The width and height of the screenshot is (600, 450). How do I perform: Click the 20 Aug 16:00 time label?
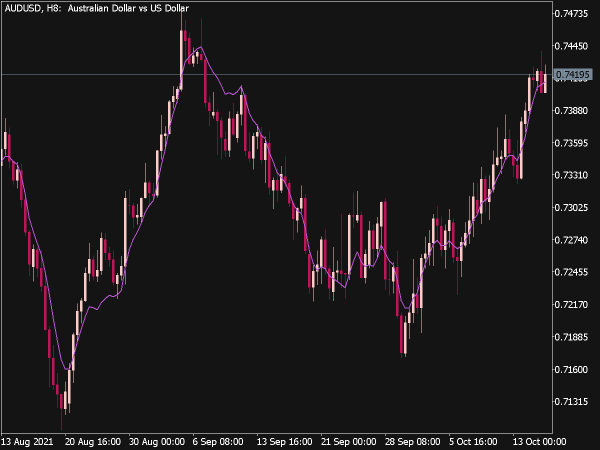pyautogui.click(x=93, y=442)
